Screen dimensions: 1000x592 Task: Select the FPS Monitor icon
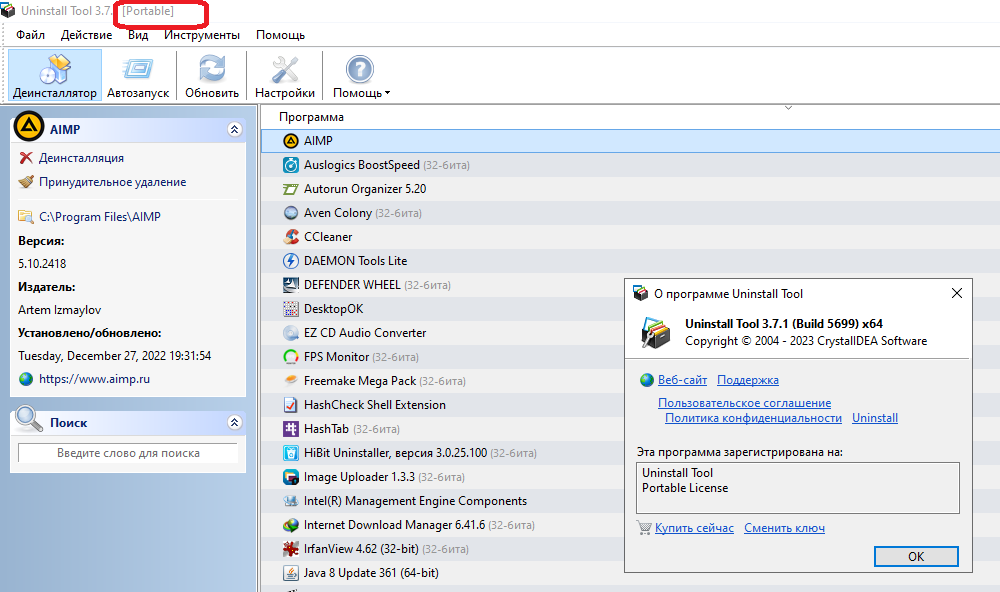coord(291,357)
